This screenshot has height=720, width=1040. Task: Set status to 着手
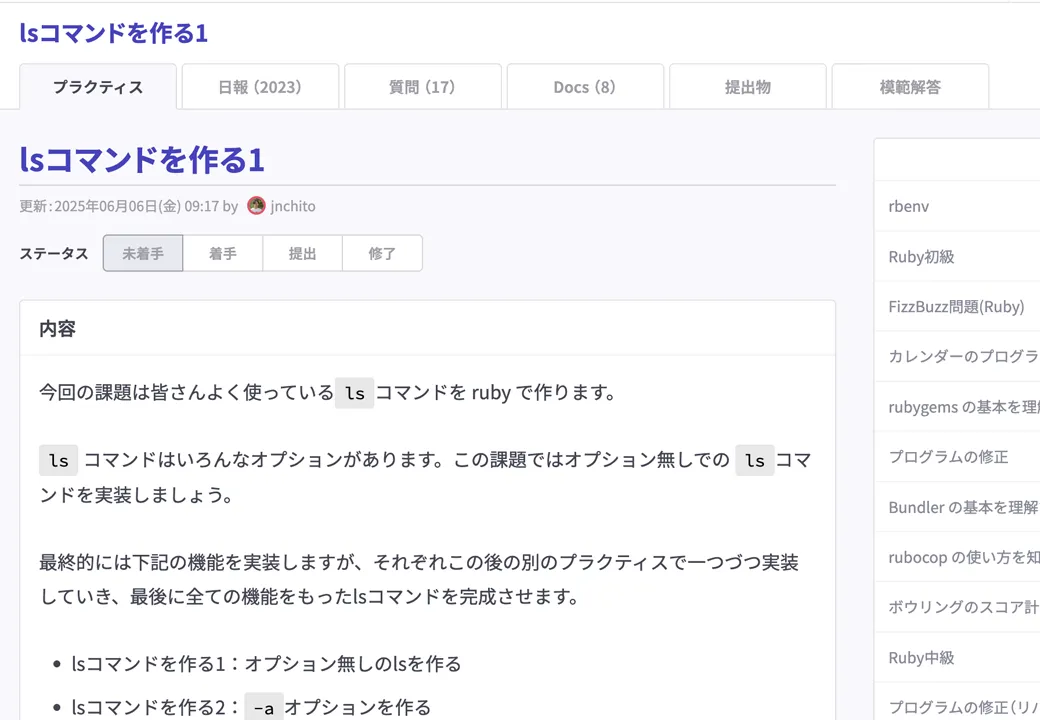point(223,253)
